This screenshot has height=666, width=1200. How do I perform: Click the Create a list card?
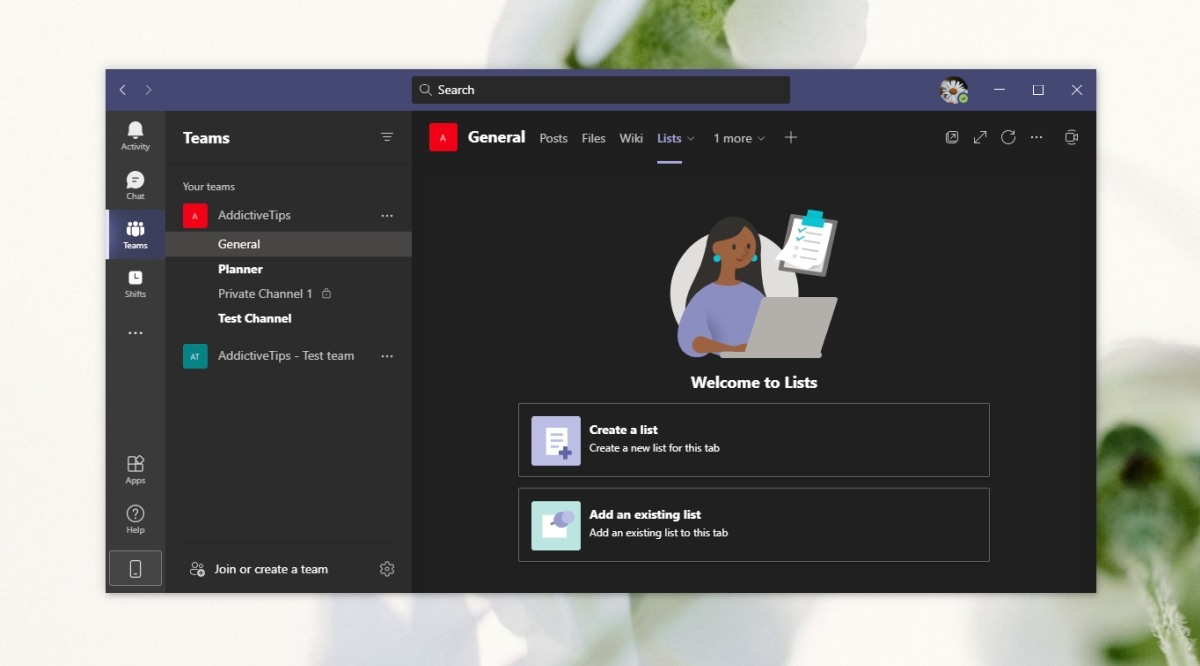[x=754, y=440]
